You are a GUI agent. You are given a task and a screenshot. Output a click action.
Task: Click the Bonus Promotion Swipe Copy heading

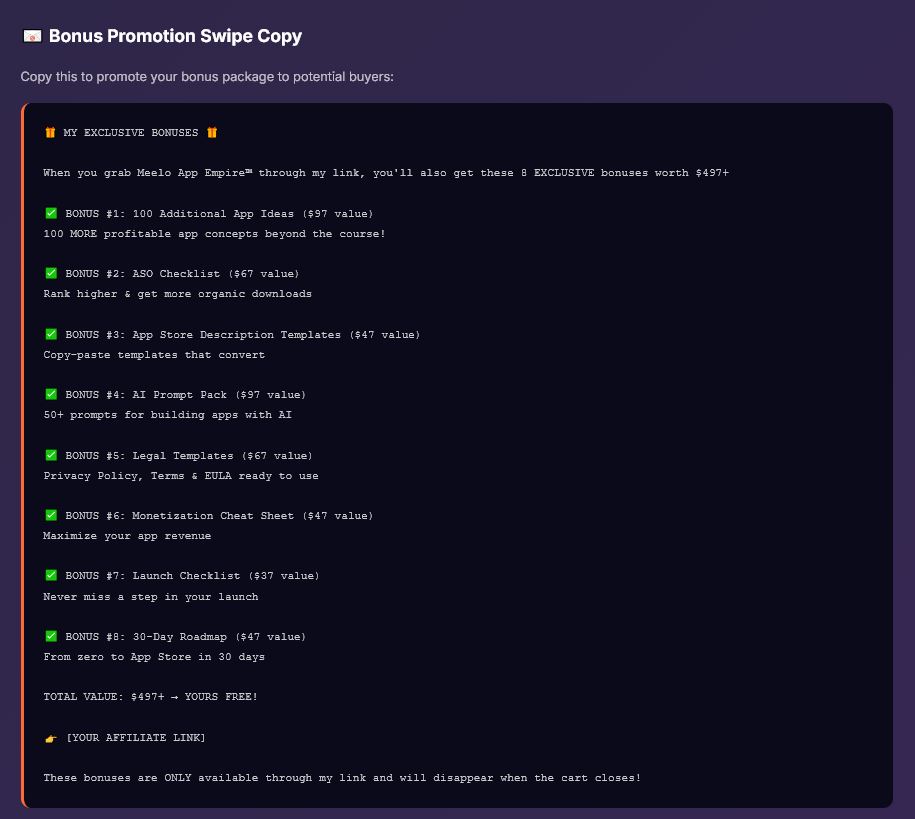tap(175, 36)
